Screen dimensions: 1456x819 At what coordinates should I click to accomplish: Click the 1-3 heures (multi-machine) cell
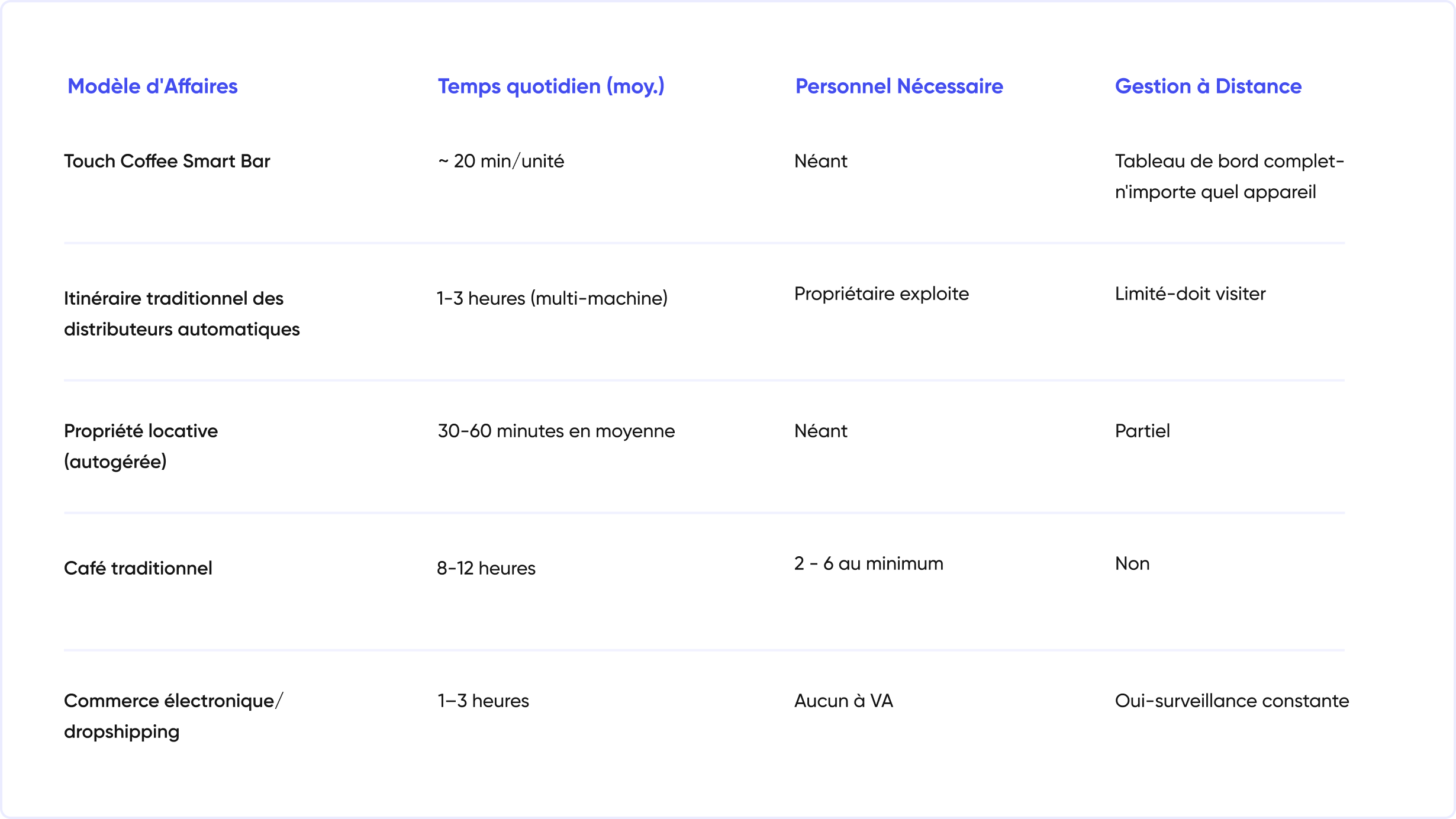pos(552,298)
